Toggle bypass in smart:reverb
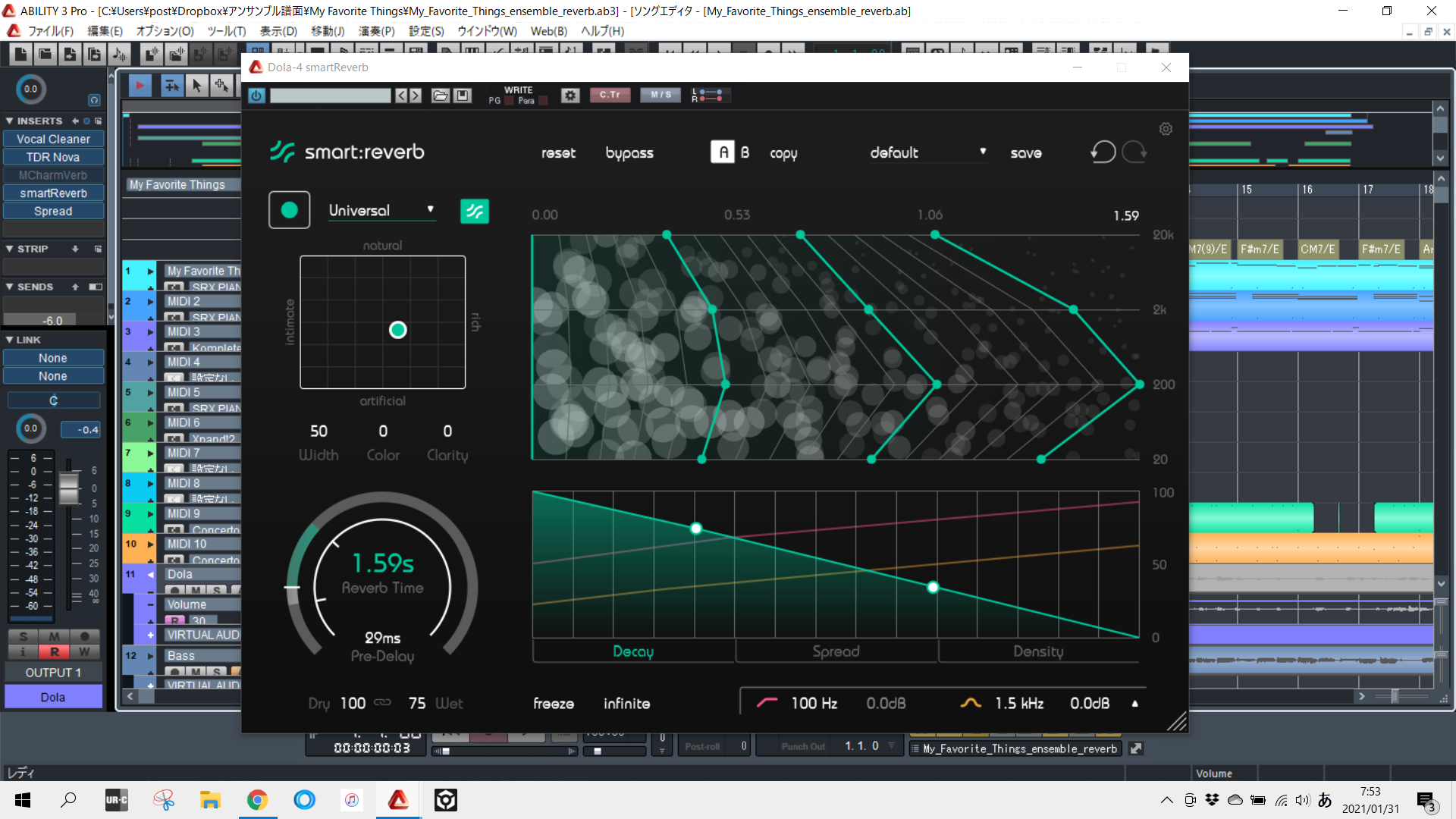The width and height of the screenshot is (1456, 819). coord(629,153)
